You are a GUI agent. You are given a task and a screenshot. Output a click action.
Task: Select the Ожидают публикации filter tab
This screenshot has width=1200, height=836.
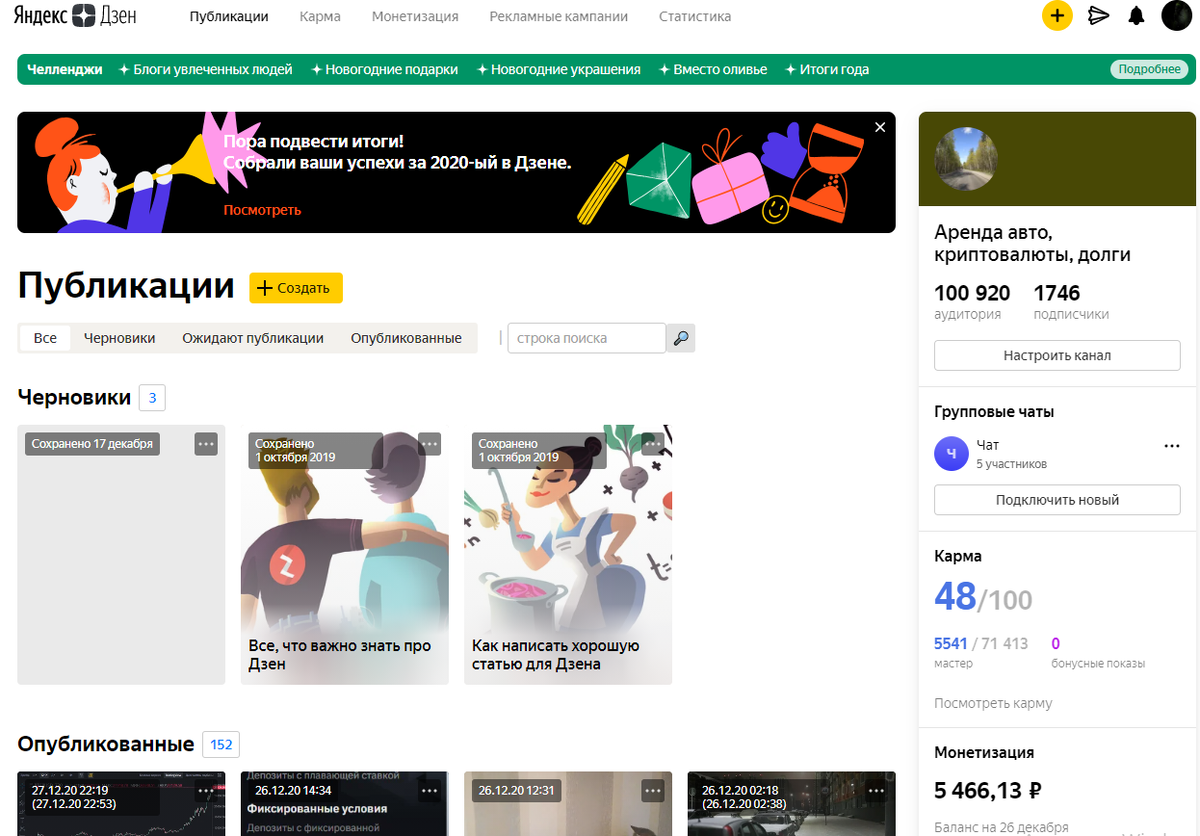coord(253,338)
